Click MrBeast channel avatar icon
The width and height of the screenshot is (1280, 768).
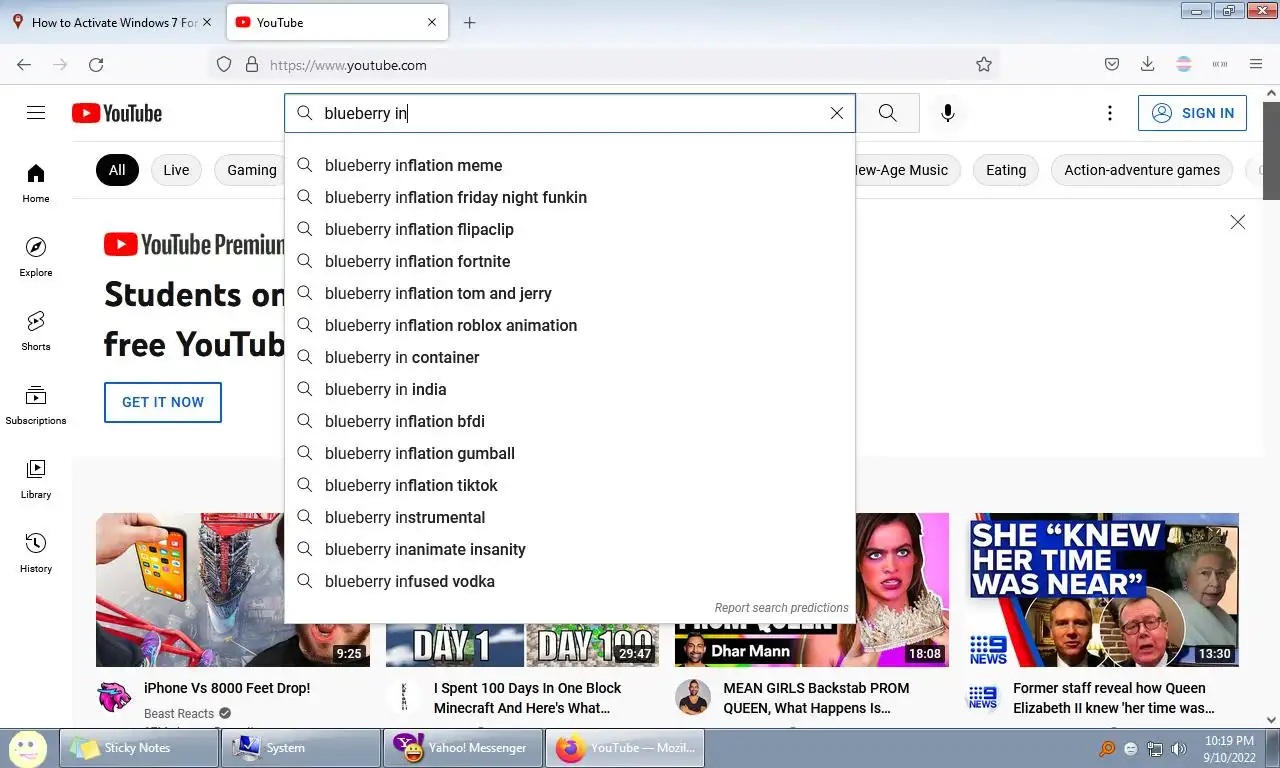click(x=114, y=697)
